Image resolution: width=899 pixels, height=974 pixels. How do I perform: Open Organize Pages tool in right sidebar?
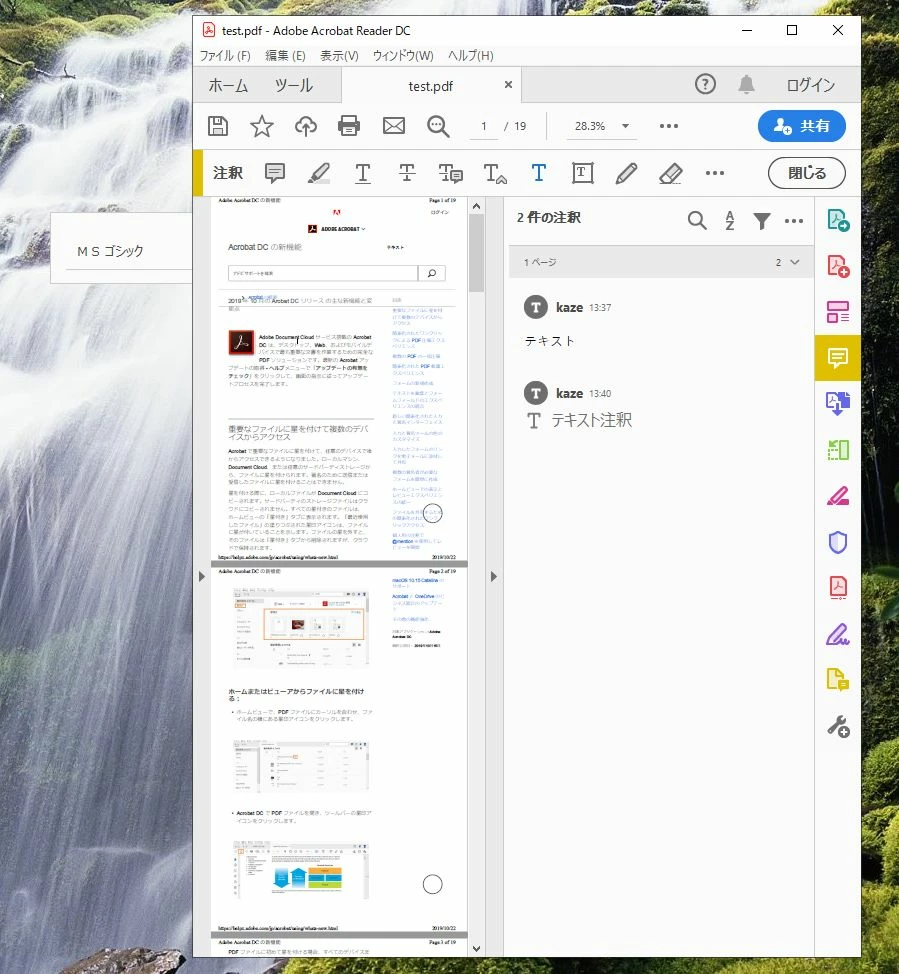838,312
